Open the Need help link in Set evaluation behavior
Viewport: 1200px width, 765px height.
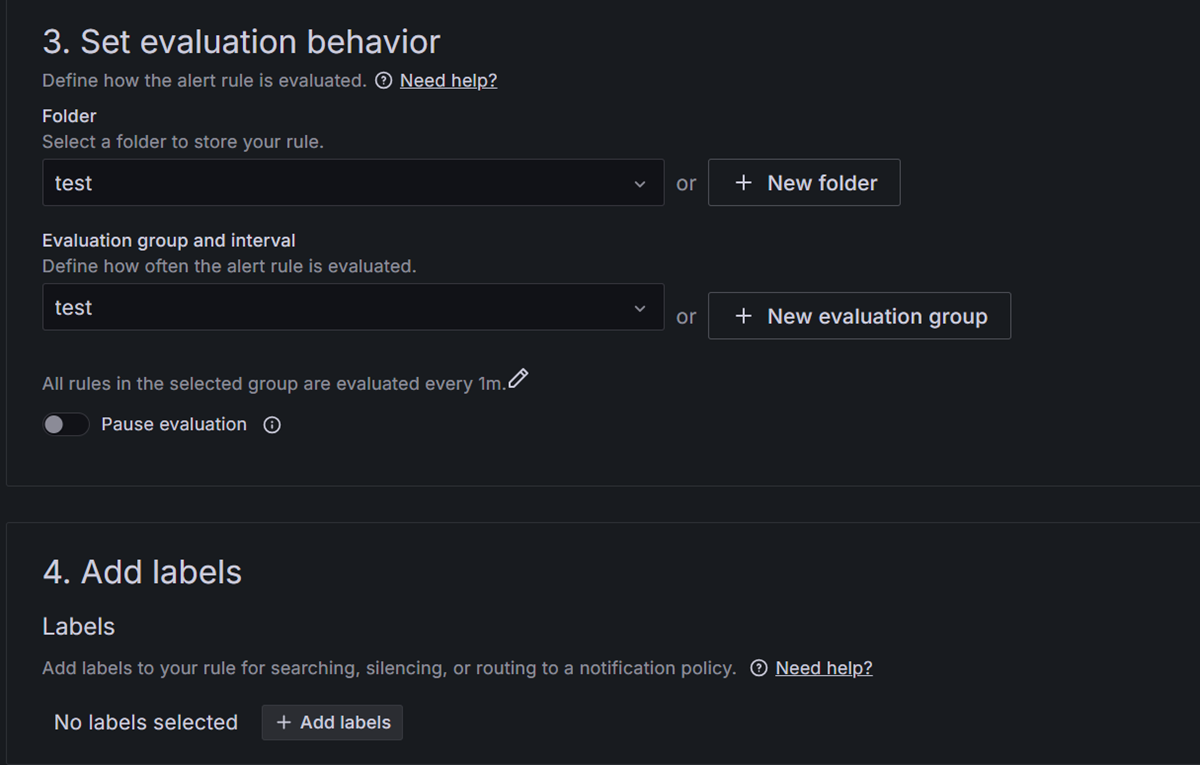click(448, 81)
